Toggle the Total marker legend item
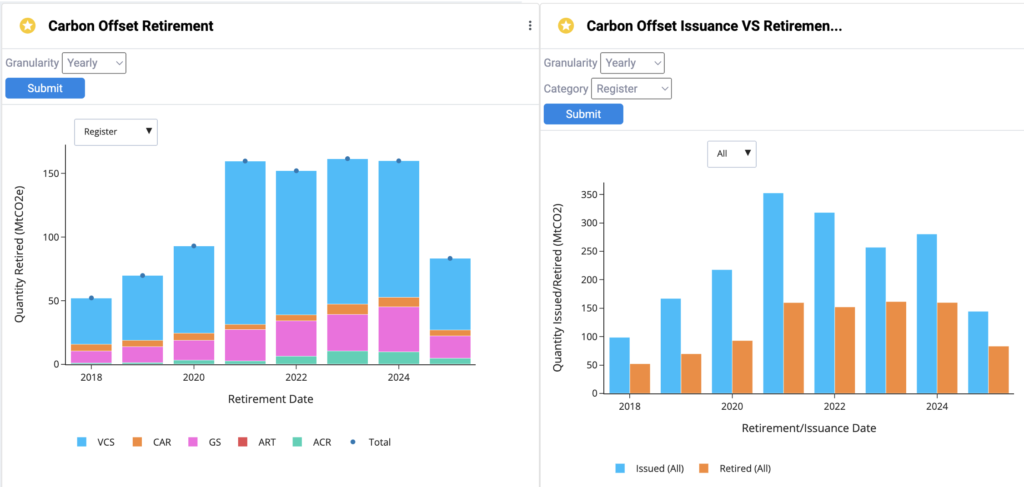 (x=370, y=442)
